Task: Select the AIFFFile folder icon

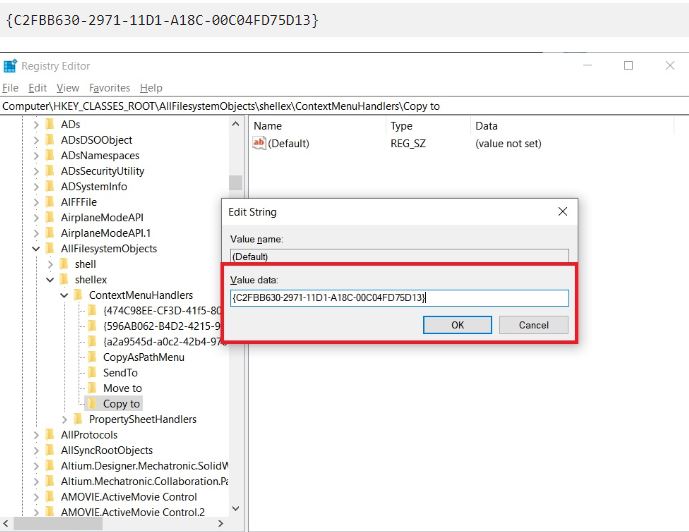Action: coord(50,202)
